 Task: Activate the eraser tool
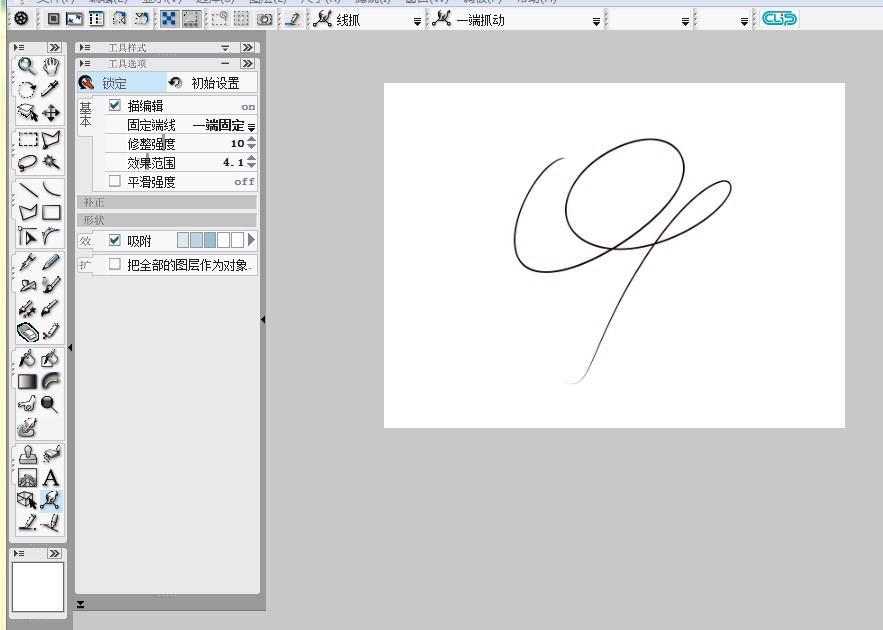[x=27, y=332]
